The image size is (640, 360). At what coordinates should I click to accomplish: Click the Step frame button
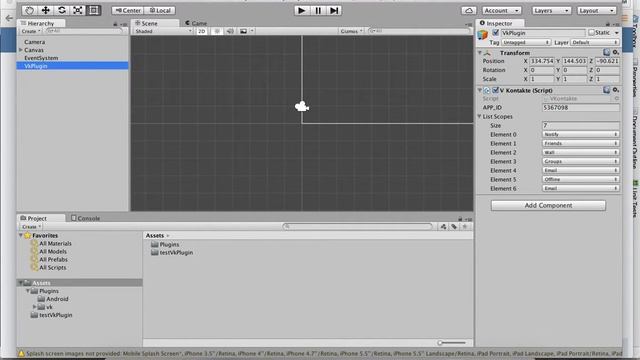[334, 11]
